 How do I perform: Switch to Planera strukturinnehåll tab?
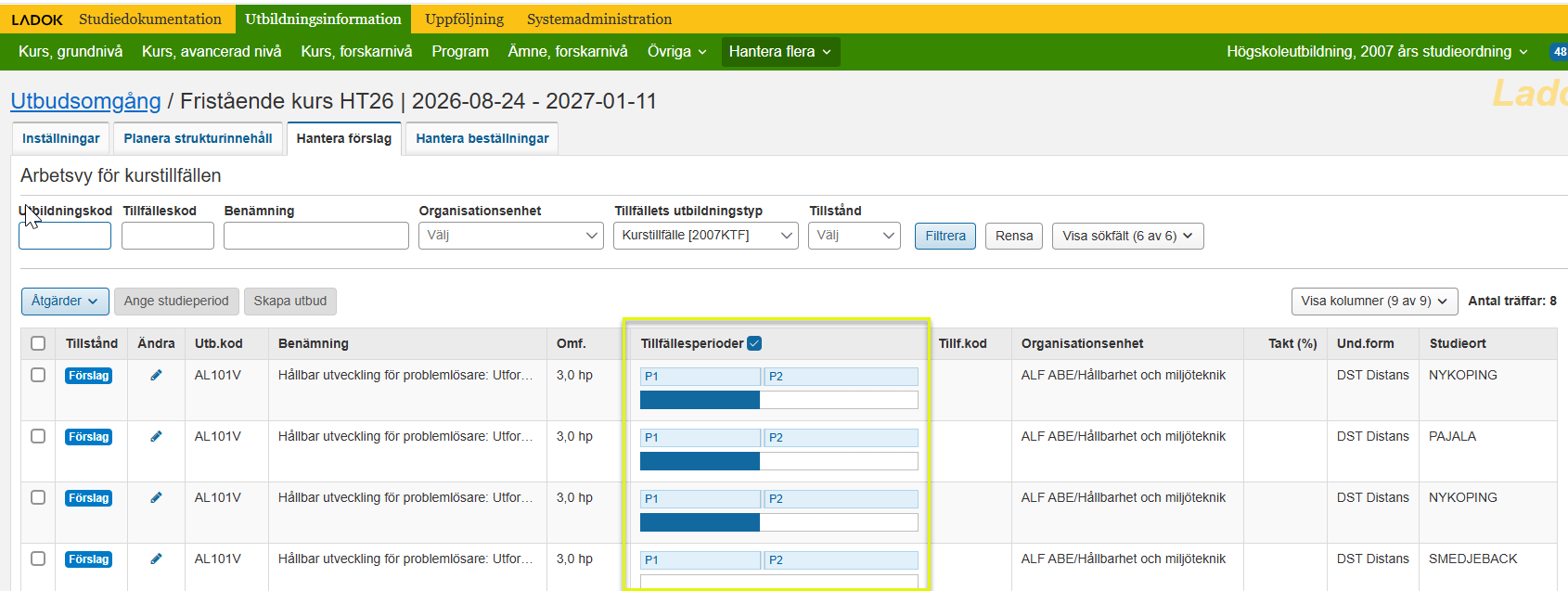tap(198, 138)
